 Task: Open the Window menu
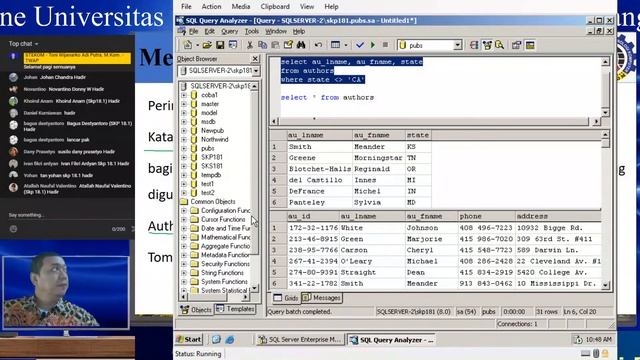point(276,31)
